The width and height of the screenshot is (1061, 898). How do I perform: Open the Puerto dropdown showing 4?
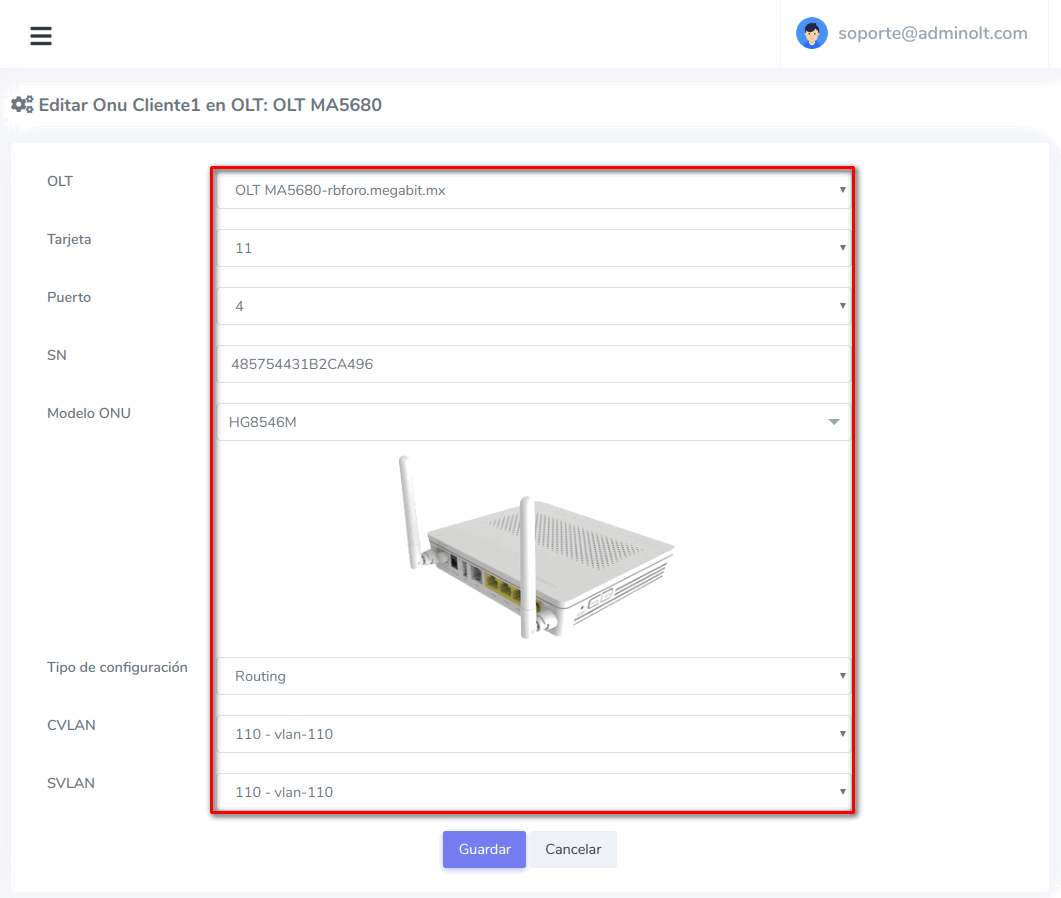click(x=533, y=306)
